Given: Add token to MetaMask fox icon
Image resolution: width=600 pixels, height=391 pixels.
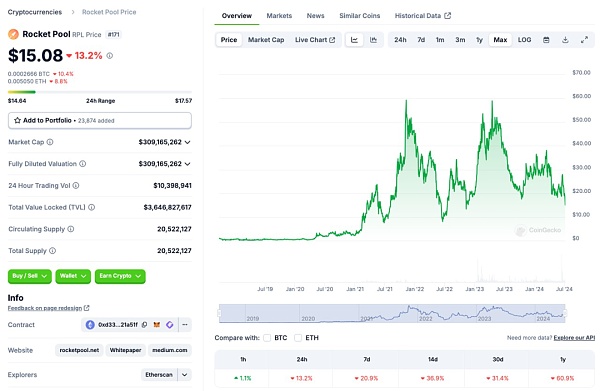Looking at the screenshot, I should coord(157,325).
